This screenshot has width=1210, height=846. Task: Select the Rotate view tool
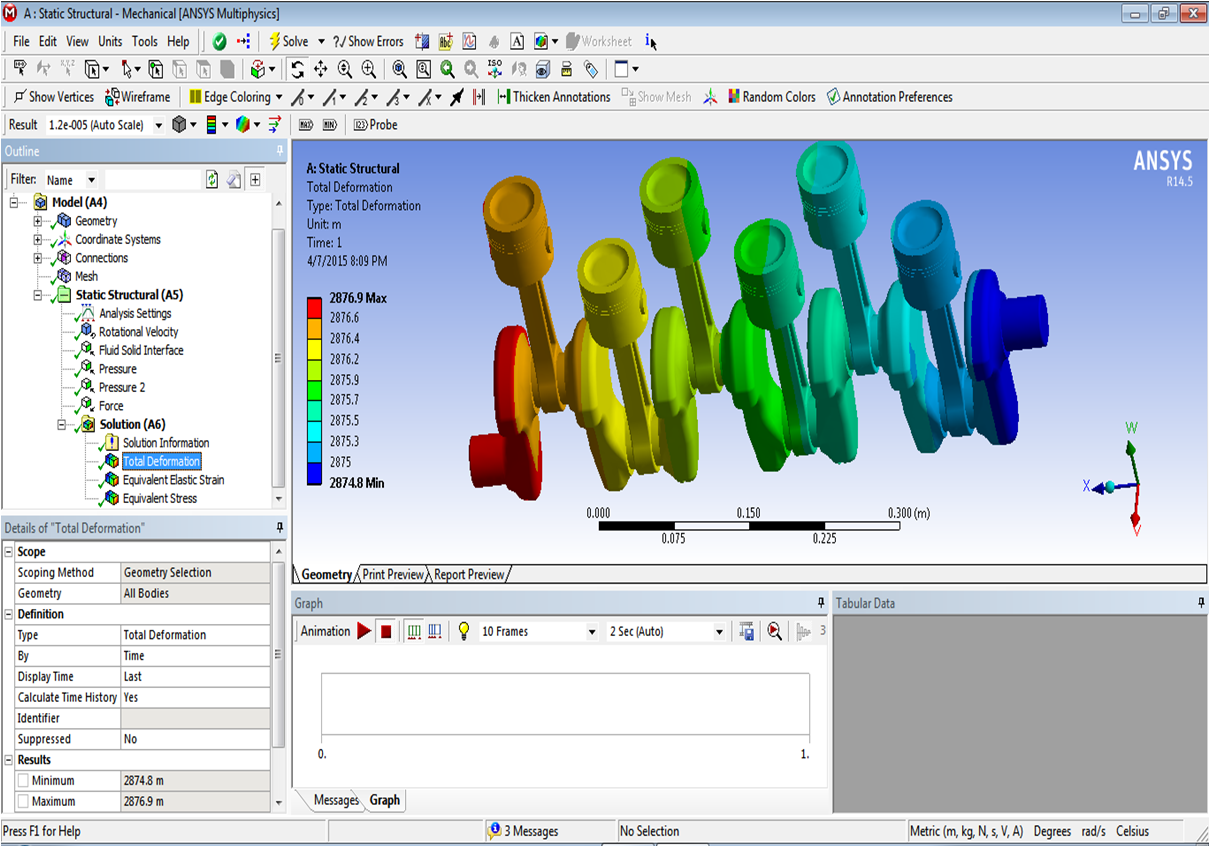(x=297, y=69)
